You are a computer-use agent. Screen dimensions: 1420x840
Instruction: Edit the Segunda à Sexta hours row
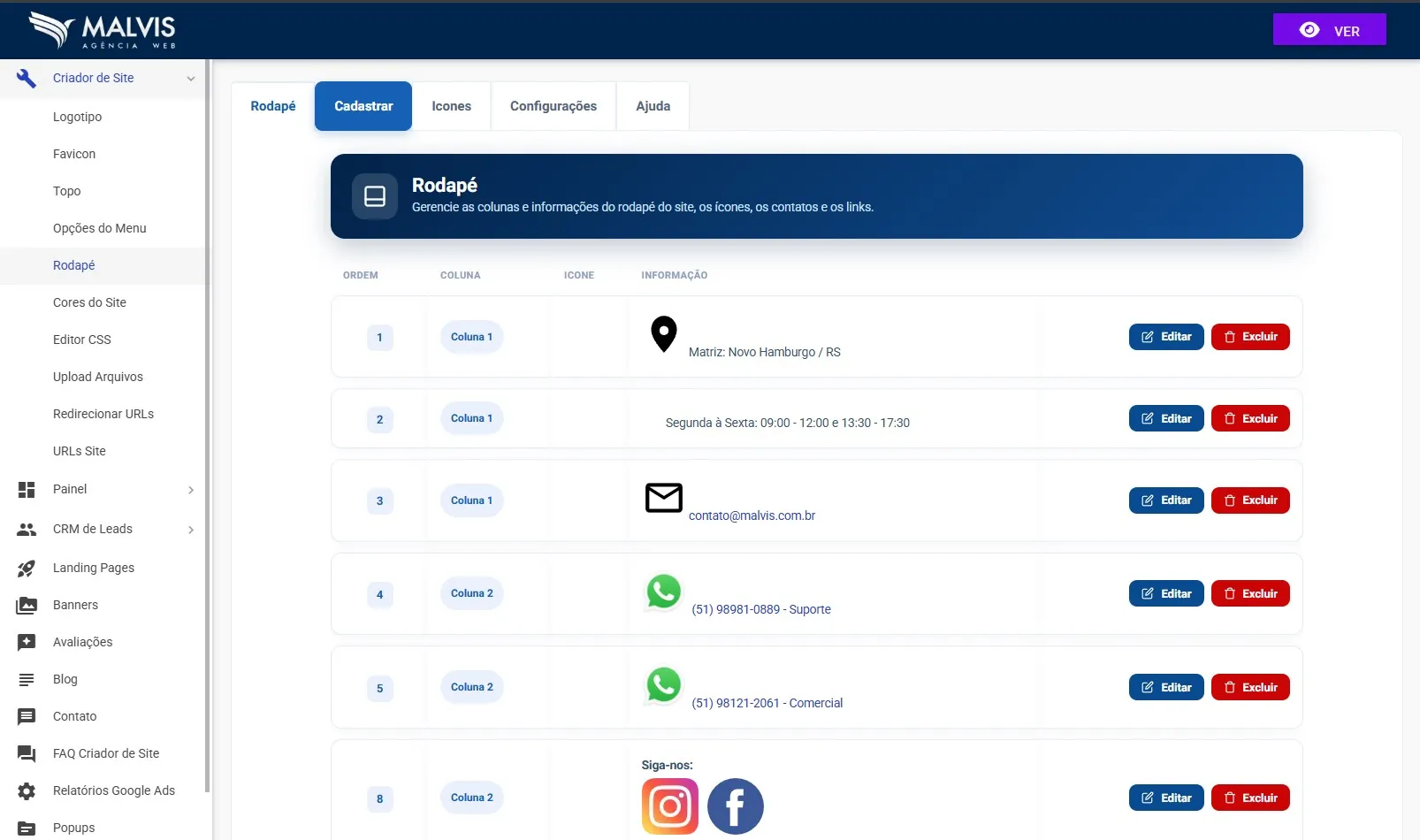pyautogui.click(x=1166, y=418)
